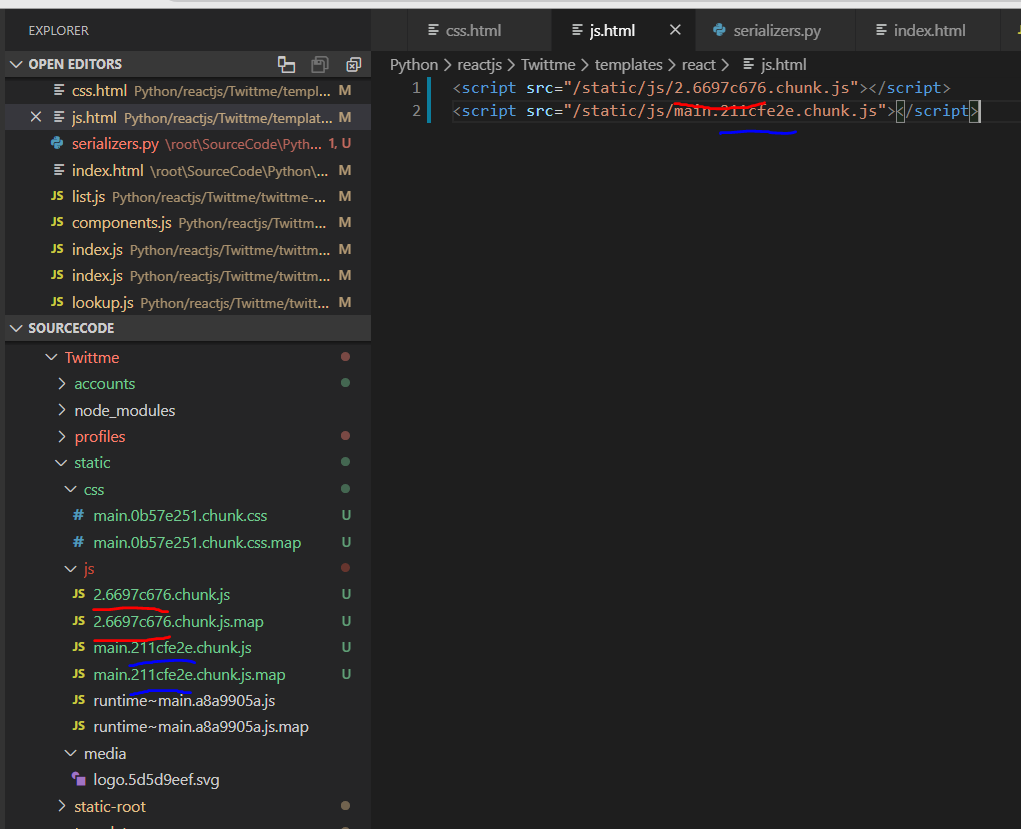Close the js.html editor tab
Image resolution: width=1021 pixels, height=829 pixels.
[x=675, y=30]
